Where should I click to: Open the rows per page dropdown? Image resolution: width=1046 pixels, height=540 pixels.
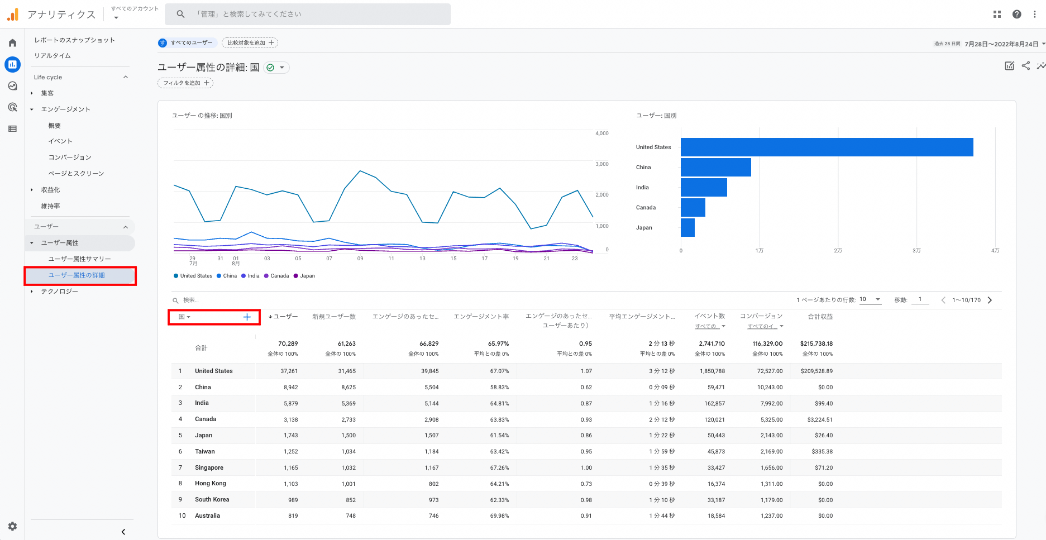coord(871,300)
